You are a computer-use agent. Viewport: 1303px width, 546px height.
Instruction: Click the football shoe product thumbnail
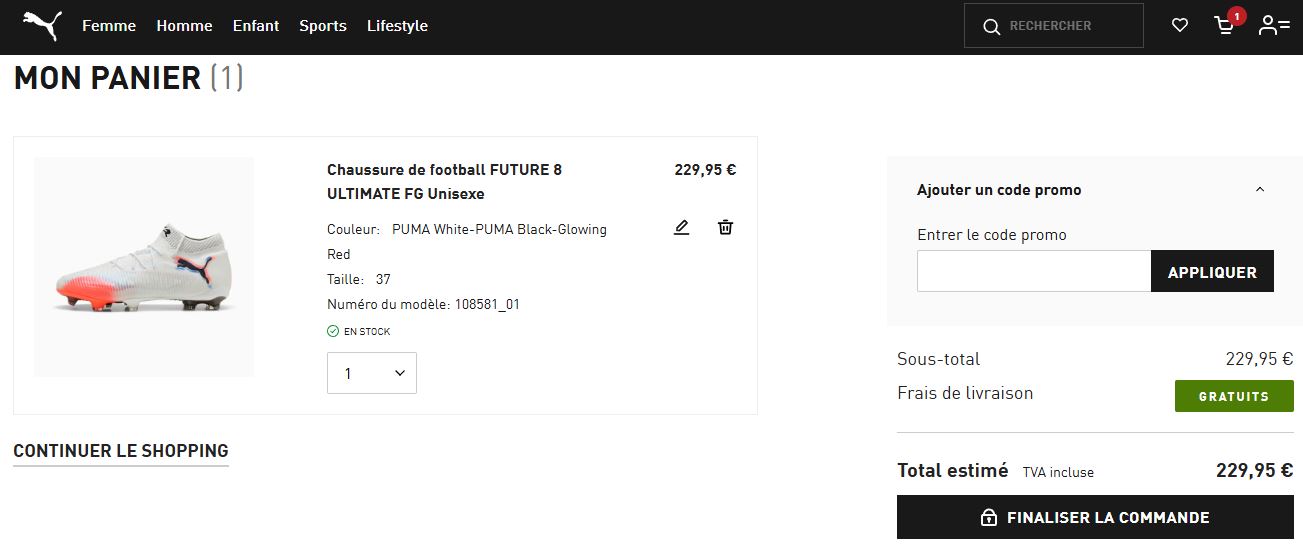[x=144, y=267]
